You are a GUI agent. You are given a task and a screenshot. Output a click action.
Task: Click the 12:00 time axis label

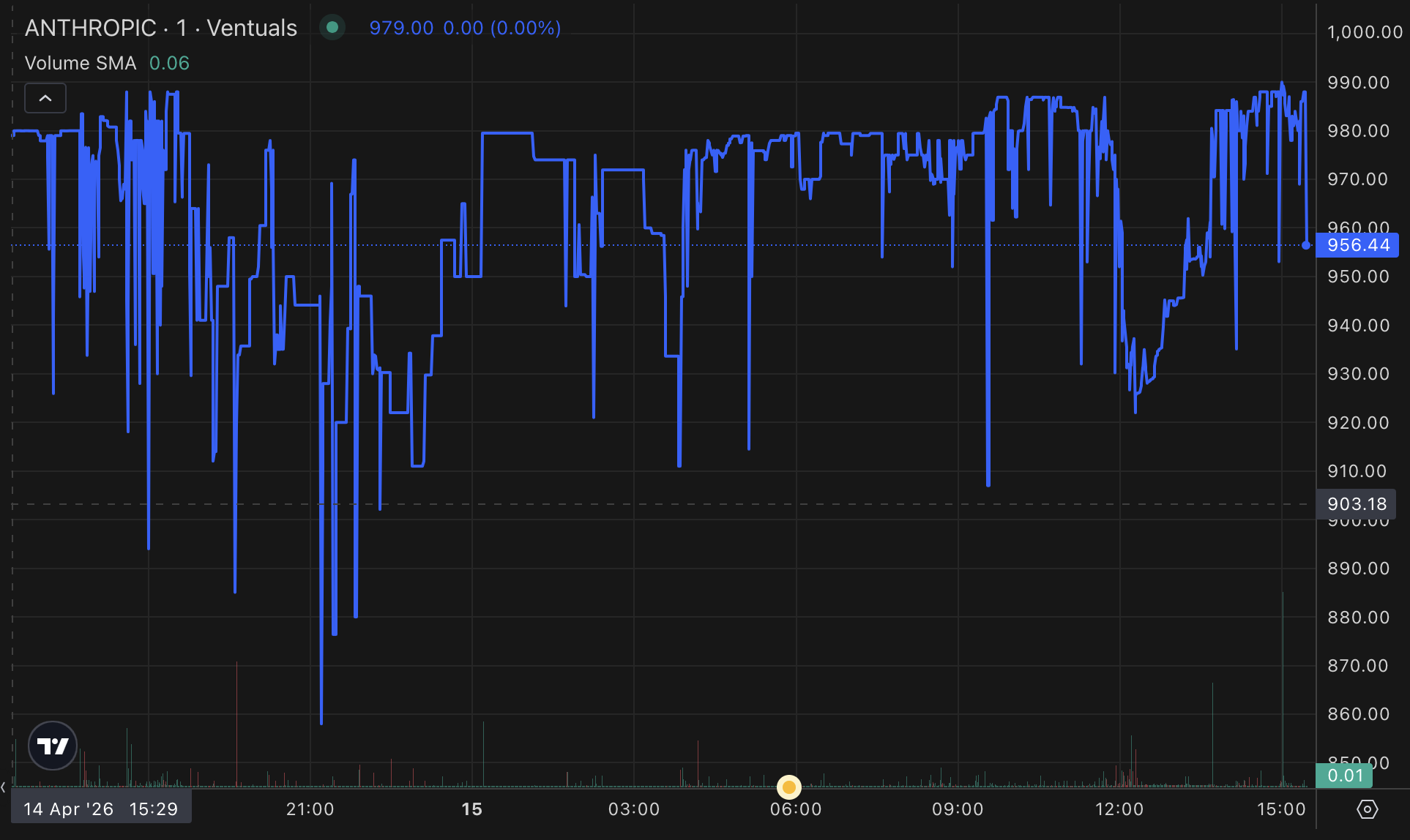[1119, 809]
